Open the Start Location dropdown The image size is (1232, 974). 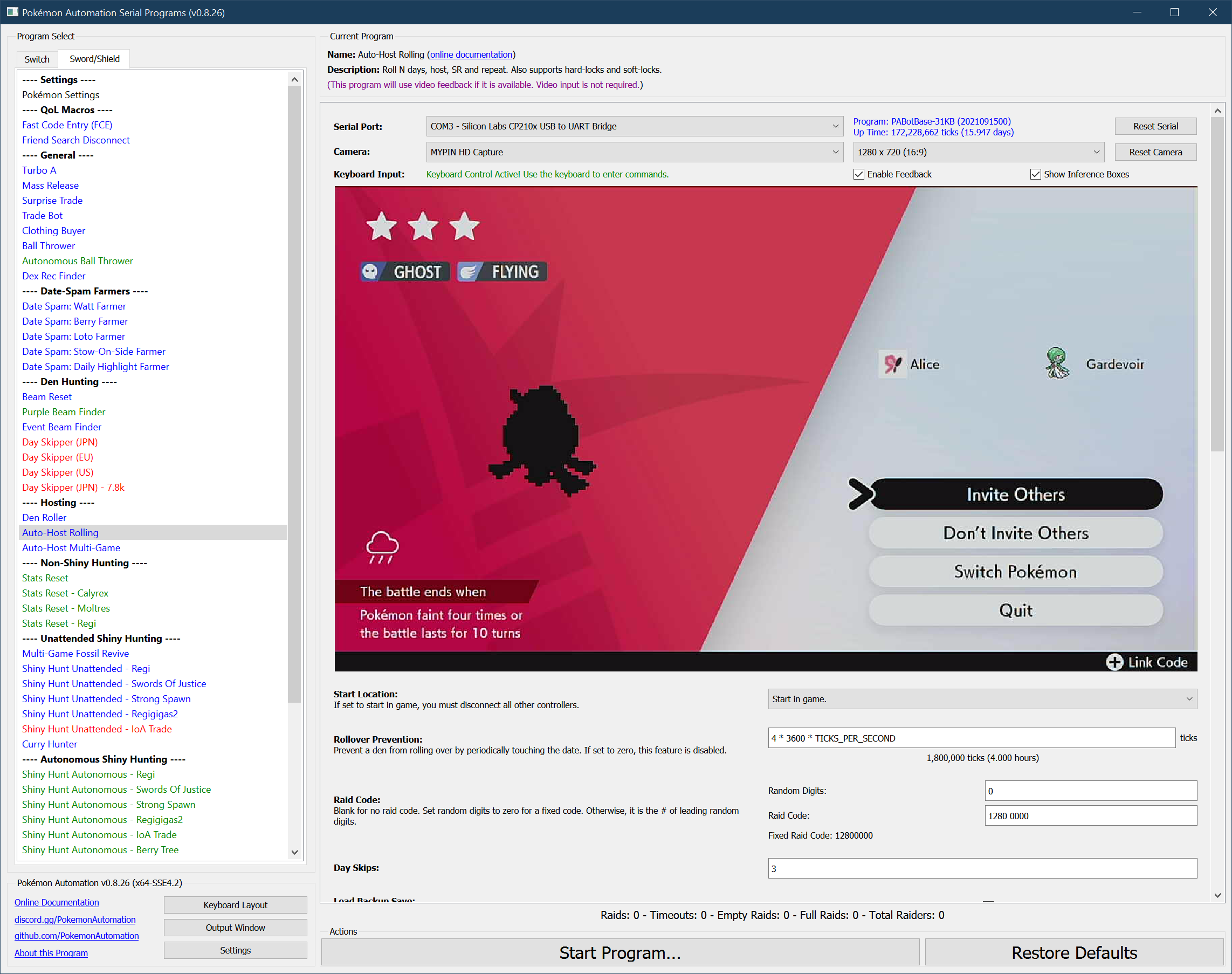982,698
